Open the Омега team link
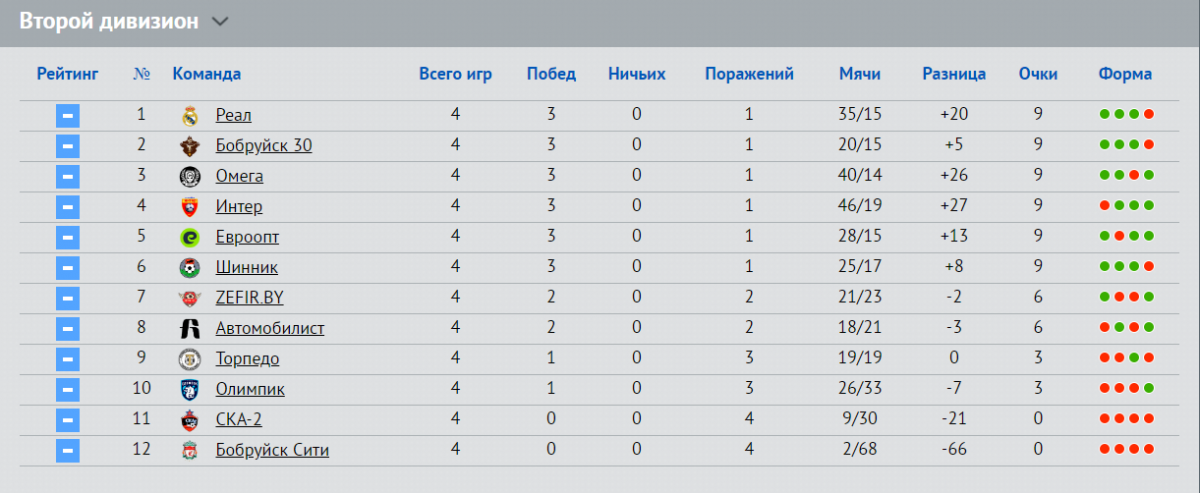Image resolution: width=1200 pixels, height=493 pixels. point(240,177)
